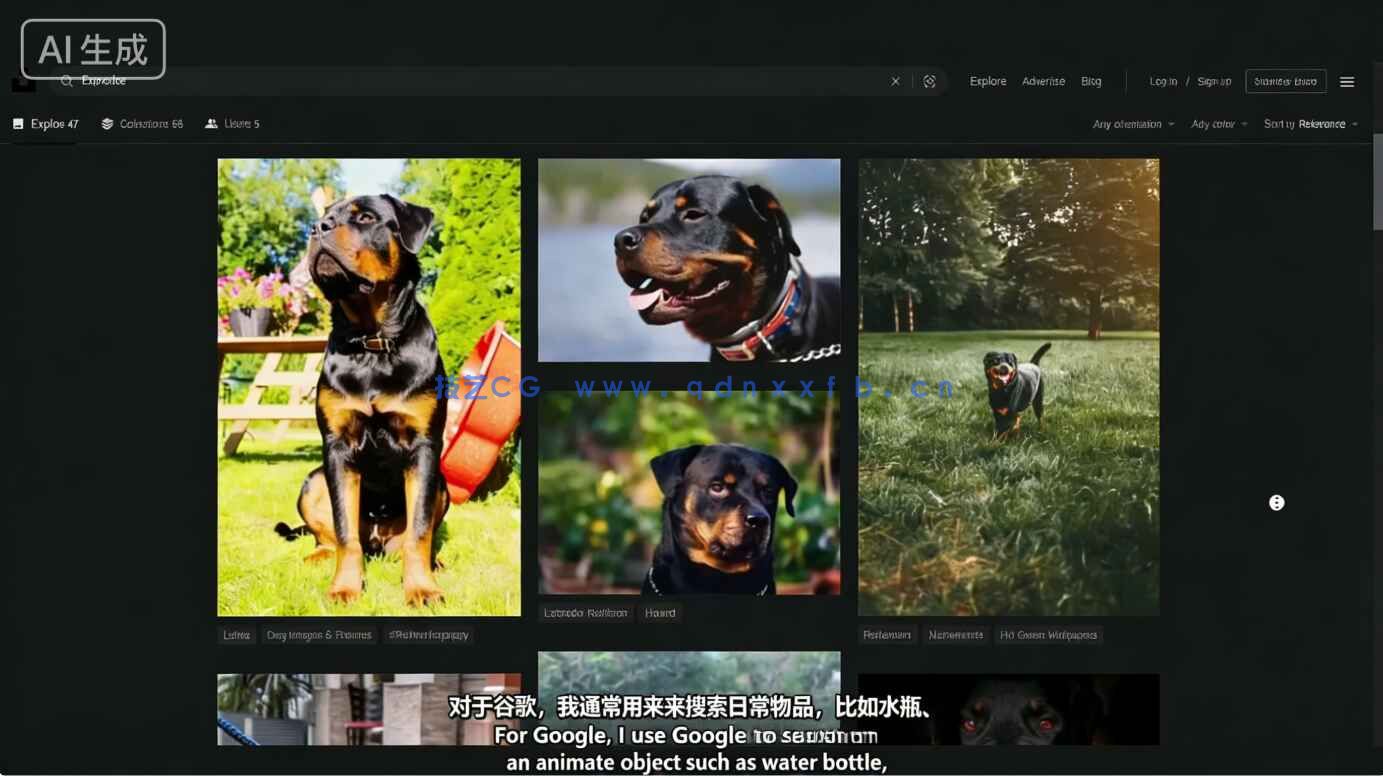The width and height of the screenshot is (1383, 776).
Task: Click the Users tab people icon
Action: (211, 124)
